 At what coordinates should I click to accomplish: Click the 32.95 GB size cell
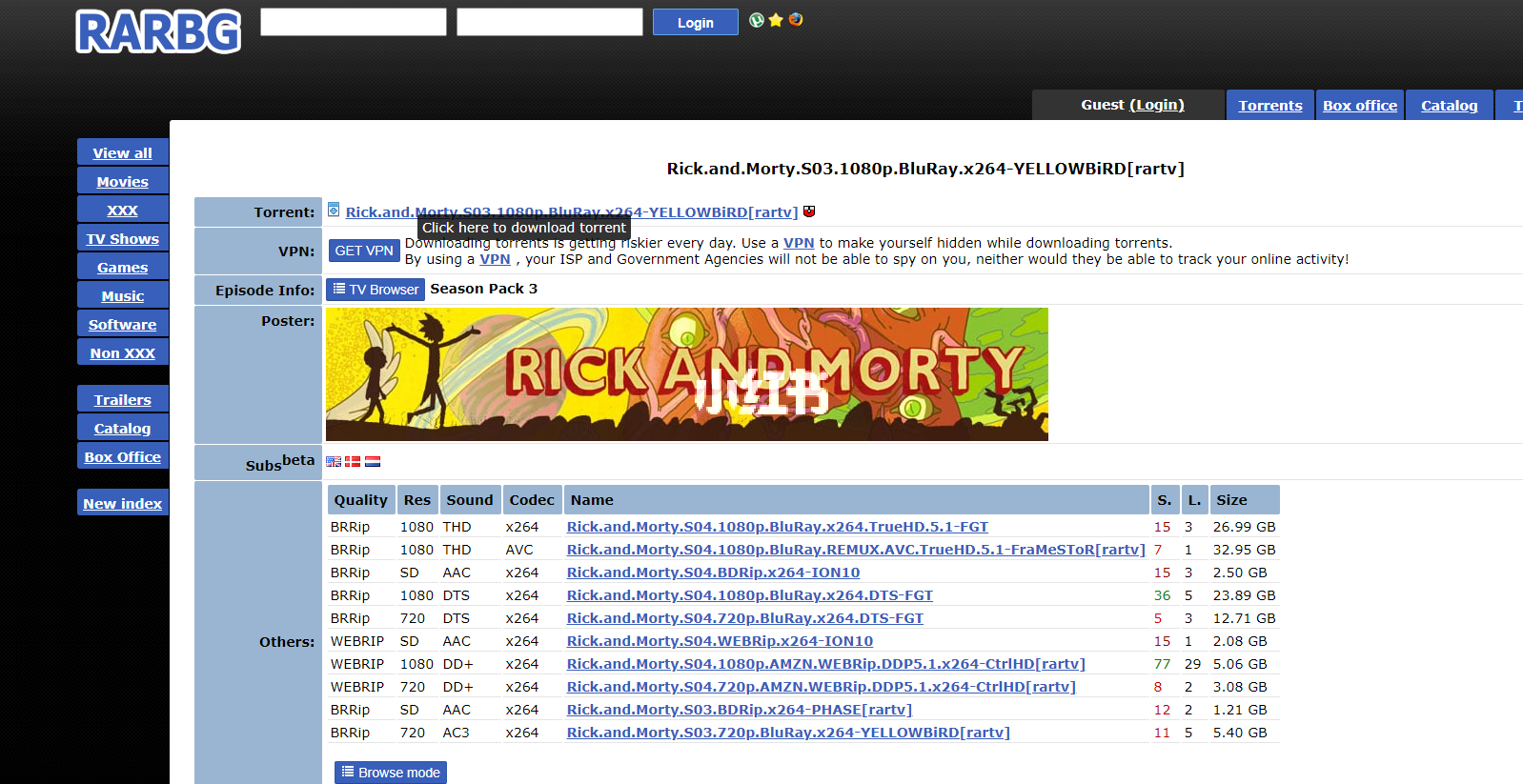[1244, 550]
